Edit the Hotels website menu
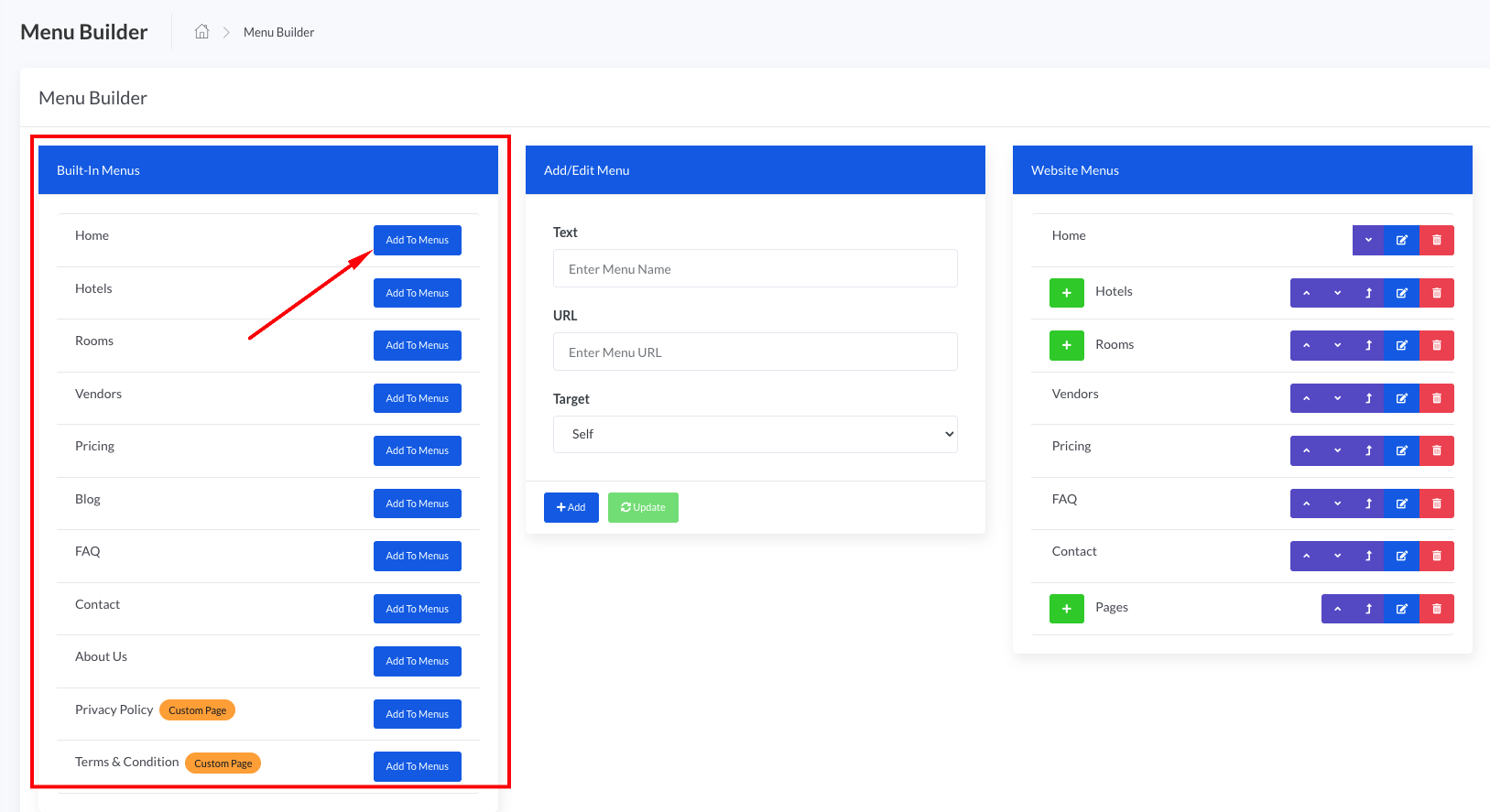This screenshot has height=812, width=1490. pyautogui.click(x=1401, y=293)
